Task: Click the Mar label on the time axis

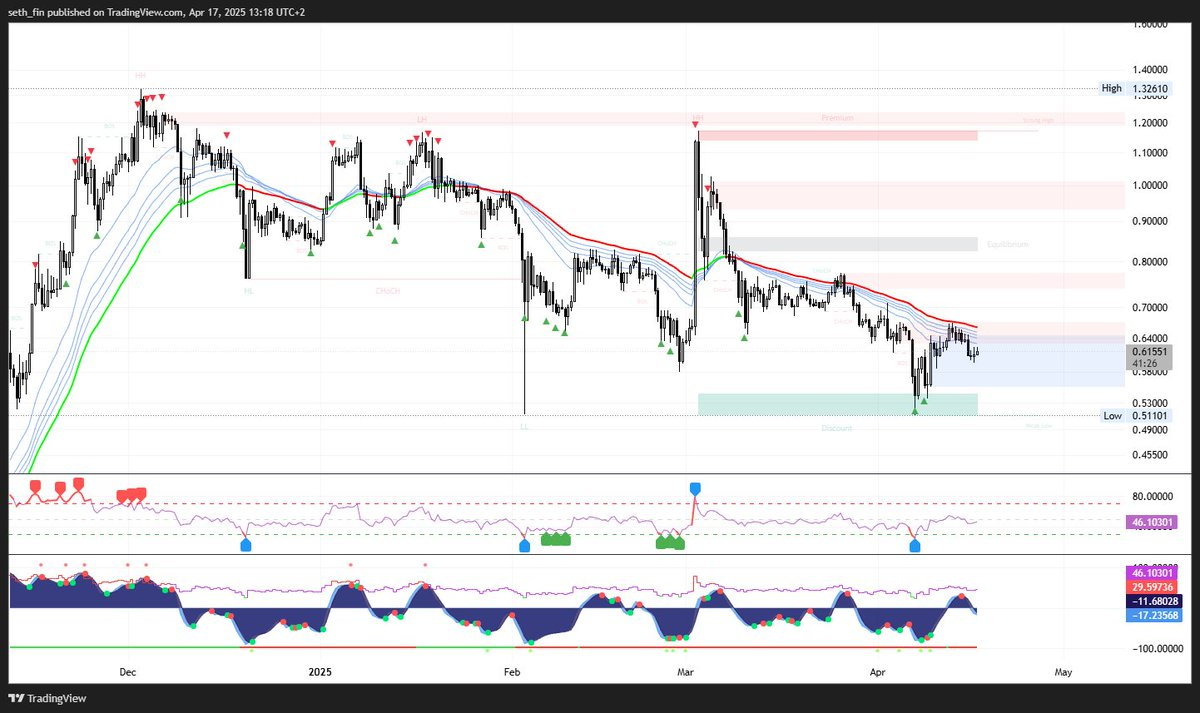Action: coord(685,672)
